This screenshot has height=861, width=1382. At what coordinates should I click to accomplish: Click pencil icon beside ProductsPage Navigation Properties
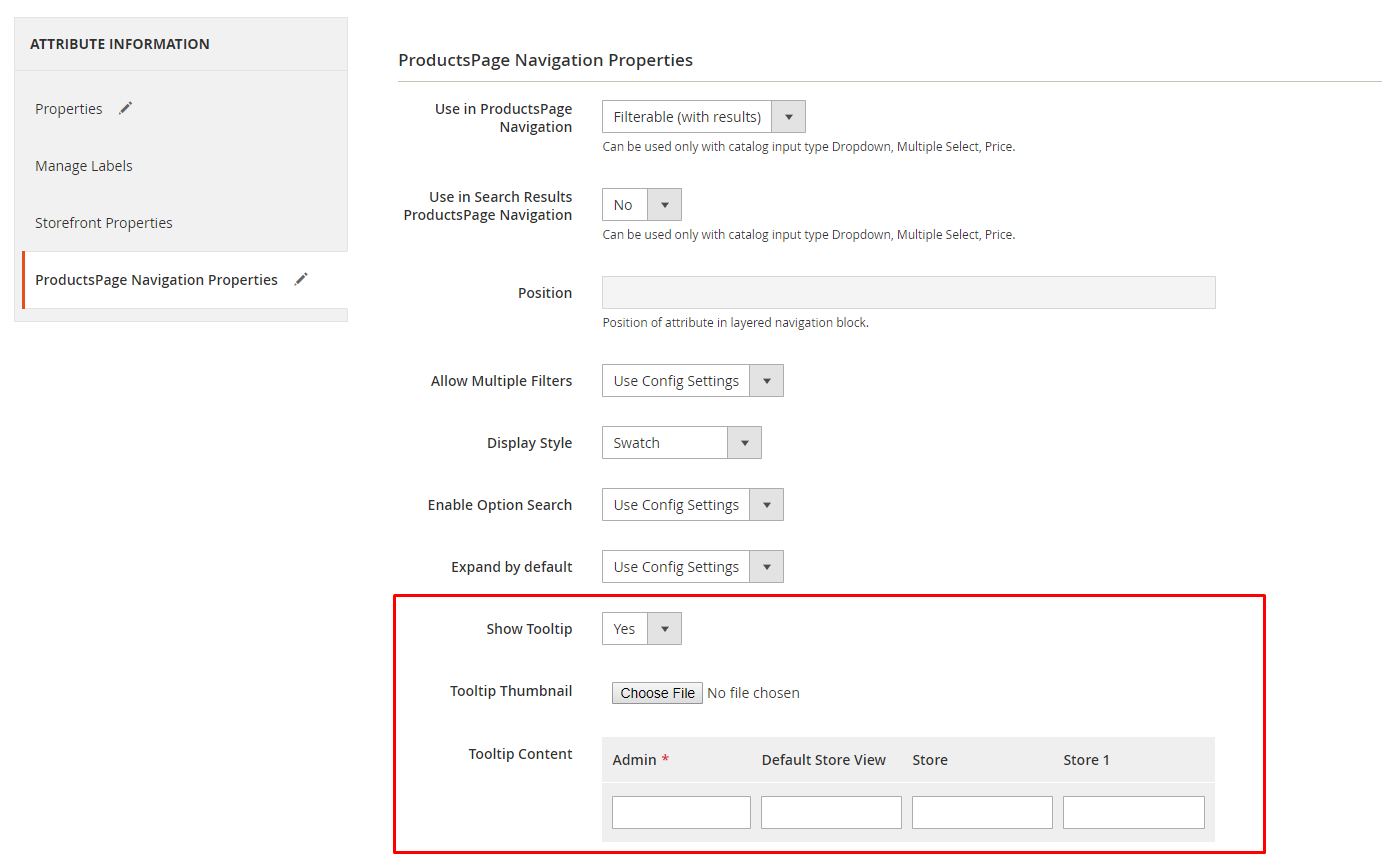301,280
